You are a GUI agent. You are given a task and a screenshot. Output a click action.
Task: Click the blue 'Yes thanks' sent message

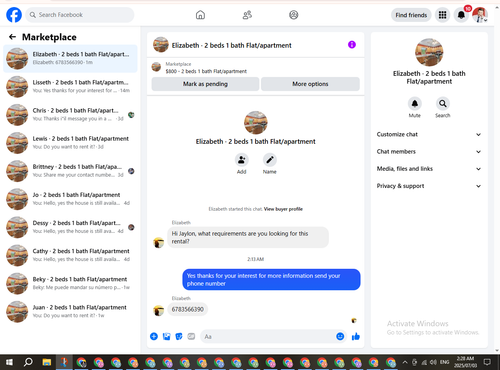coord(271,280)
